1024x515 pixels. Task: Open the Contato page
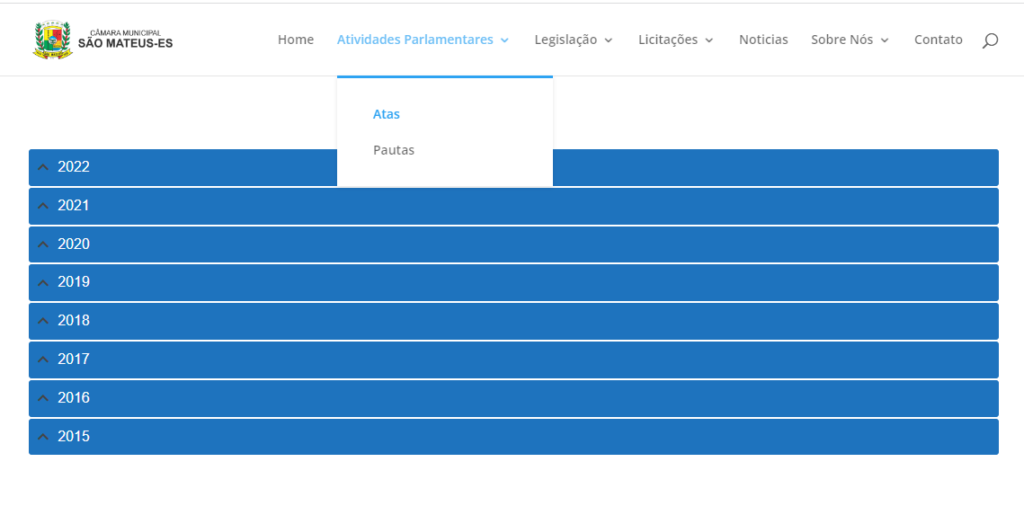tap(938, 40)
